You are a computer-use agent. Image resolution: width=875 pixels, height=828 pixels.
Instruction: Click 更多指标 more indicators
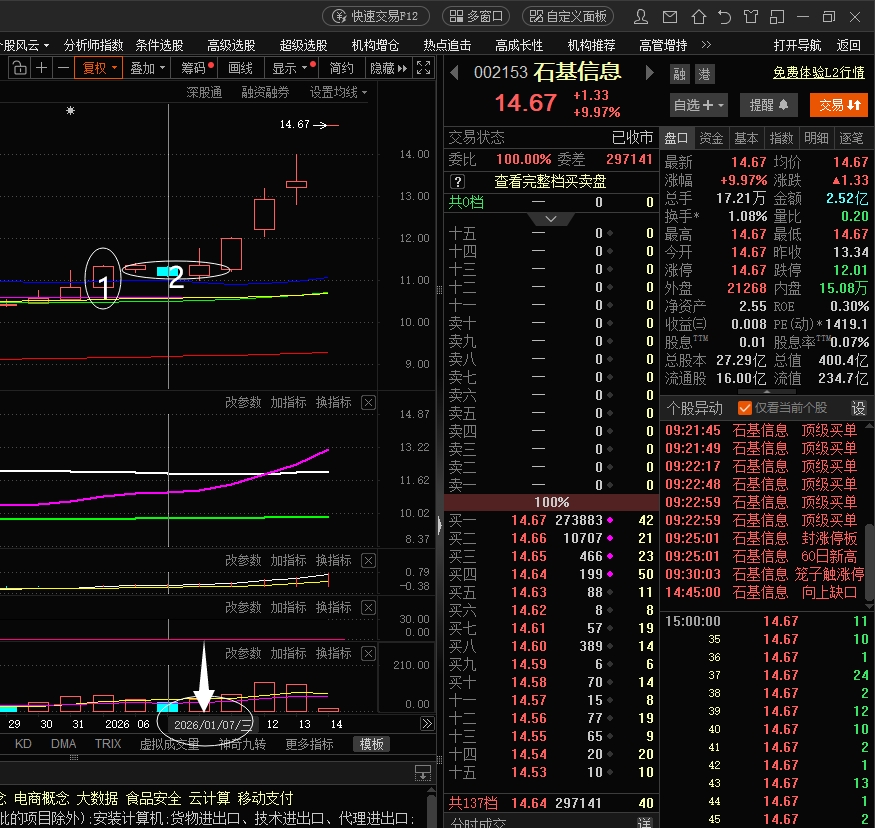pos(309,744)
